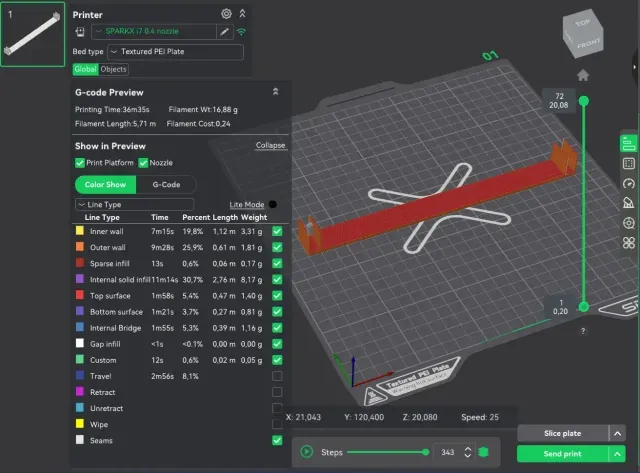Toggle the Lite Mode round switch
The image size is (640, 473).
point(273,204)
